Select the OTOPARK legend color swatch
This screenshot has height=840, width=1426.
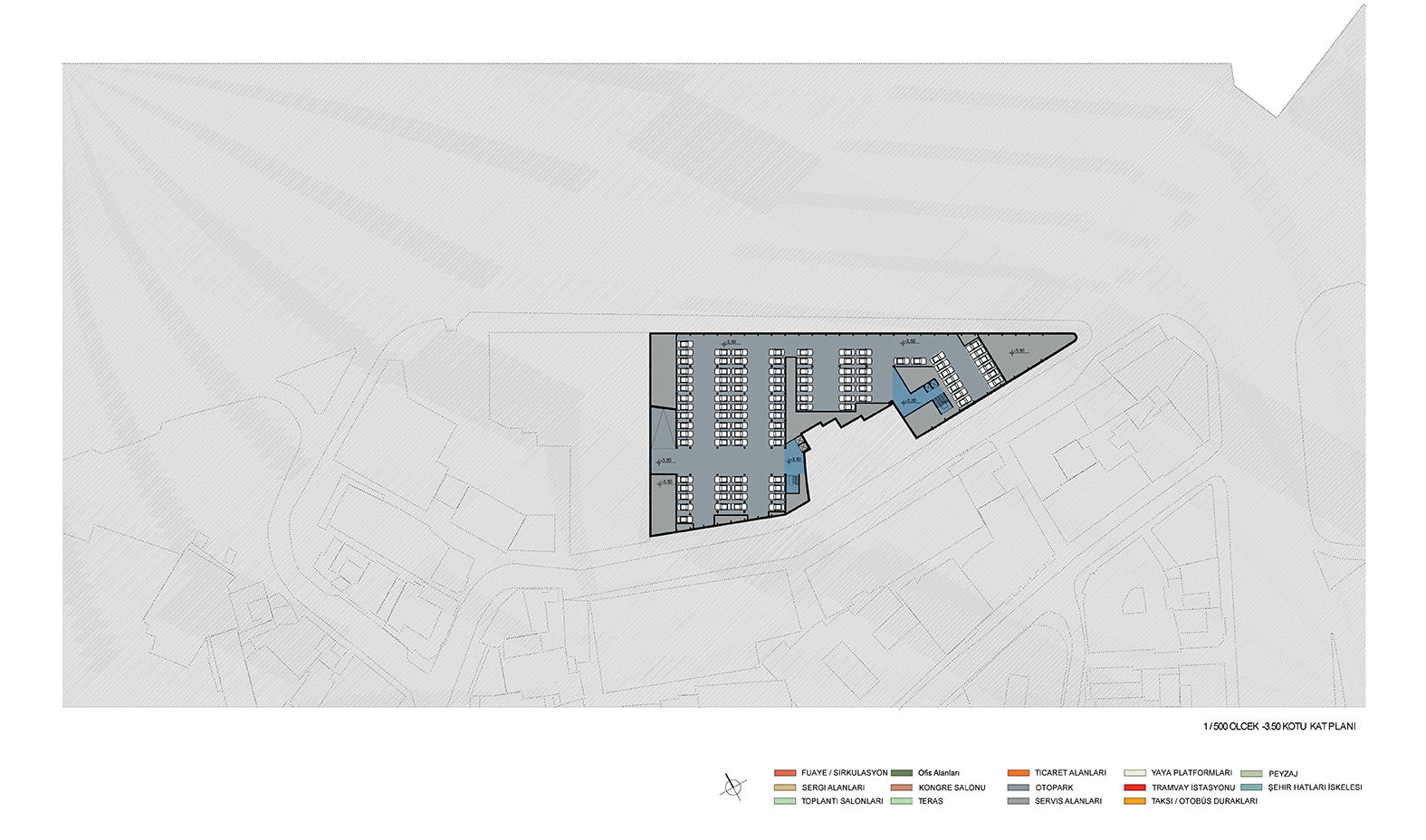tap(1018, 787)
